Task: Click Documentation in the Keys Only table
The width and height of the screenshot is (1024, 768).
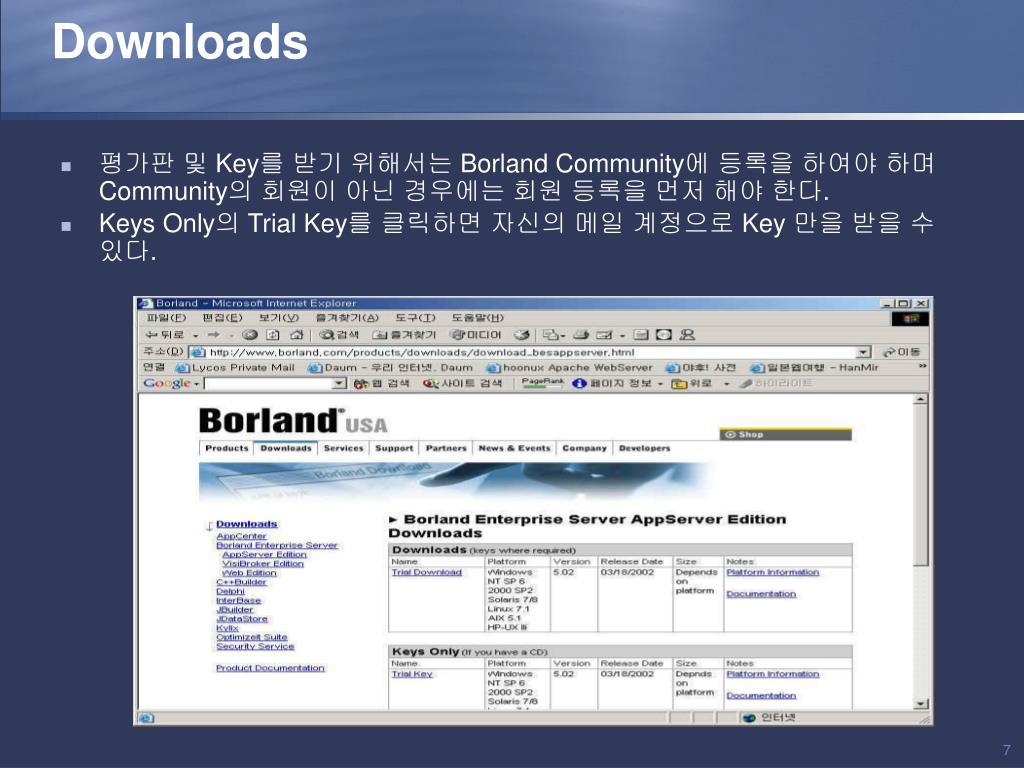Action: 761,696
